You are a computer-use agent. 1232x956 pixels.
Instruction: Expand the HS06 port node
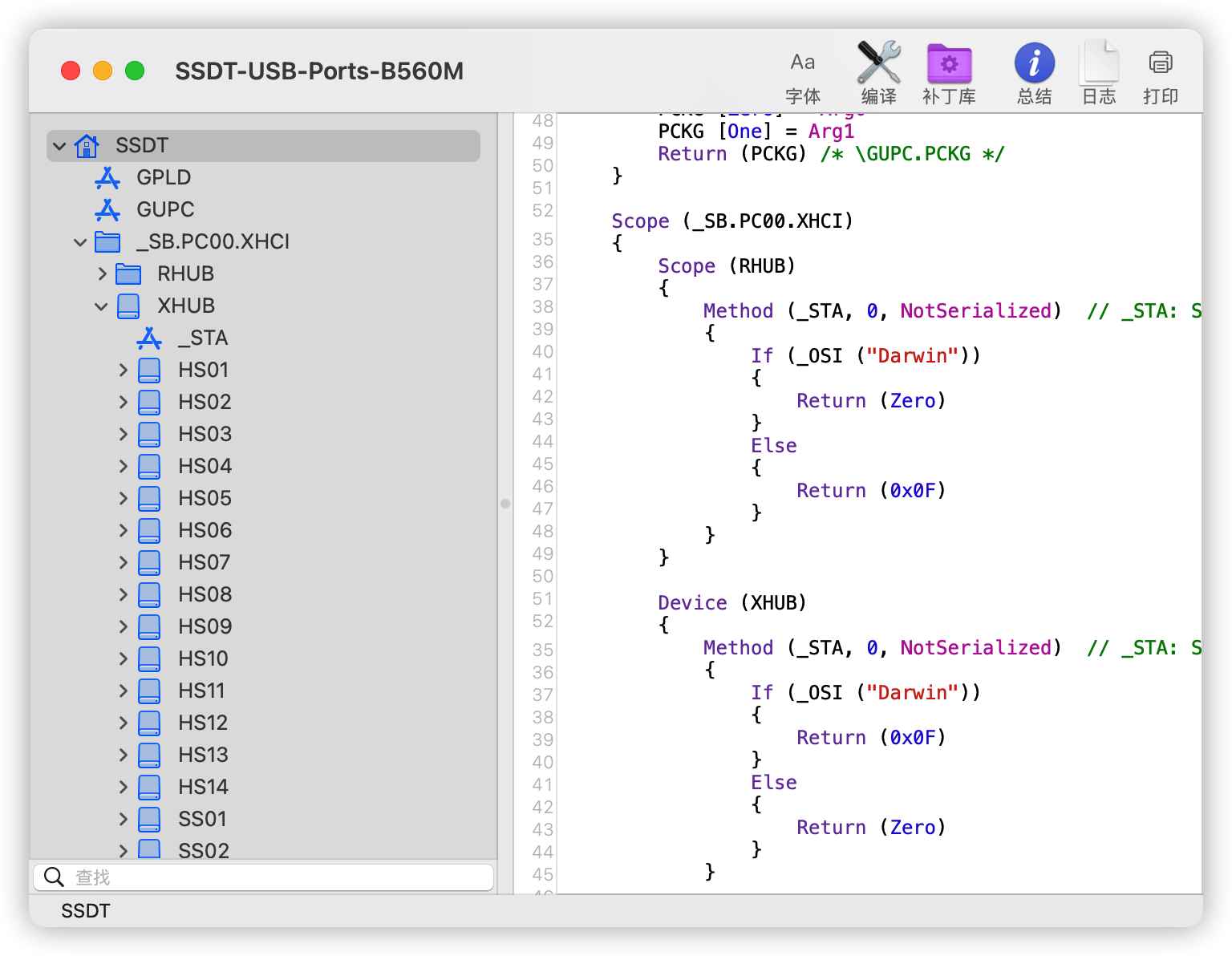[123, 530]
